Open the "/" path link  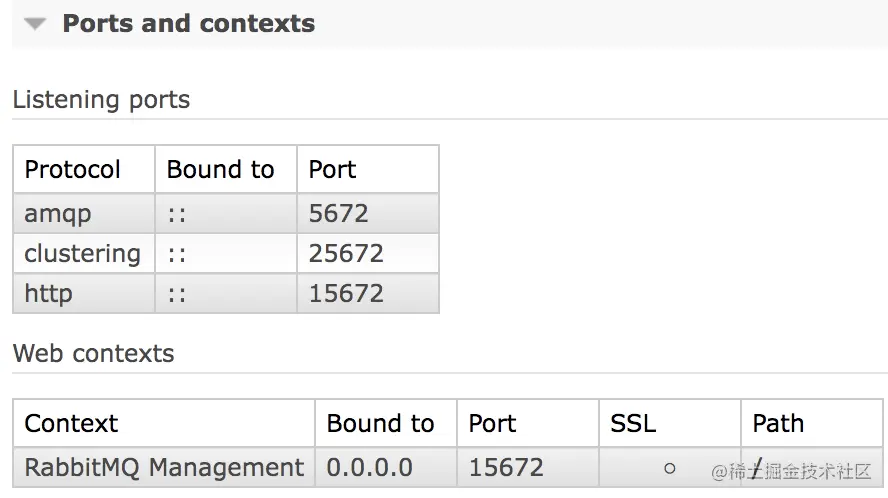click(x=758, y=467)
